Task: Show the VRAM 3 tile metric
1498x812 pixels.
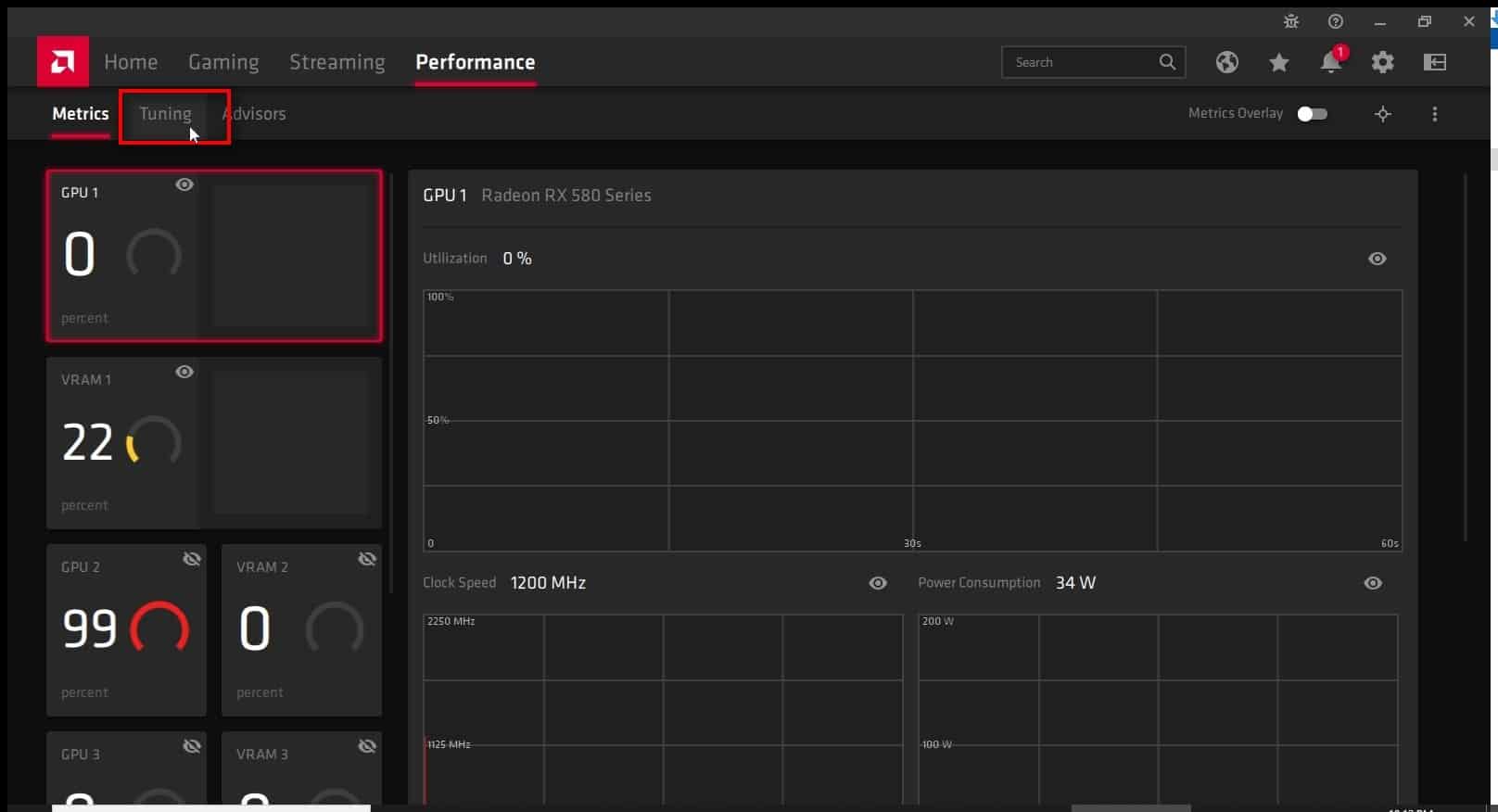Action: (367, 746)
